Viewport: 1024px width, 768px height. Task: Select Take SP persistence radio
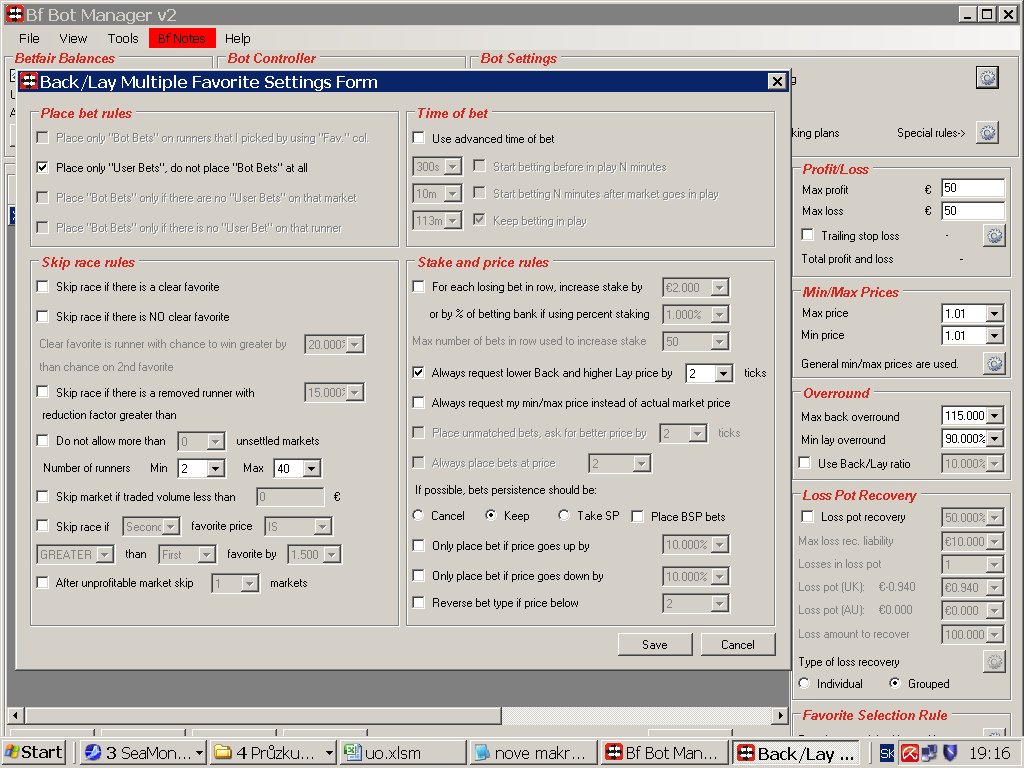point(564,515)
